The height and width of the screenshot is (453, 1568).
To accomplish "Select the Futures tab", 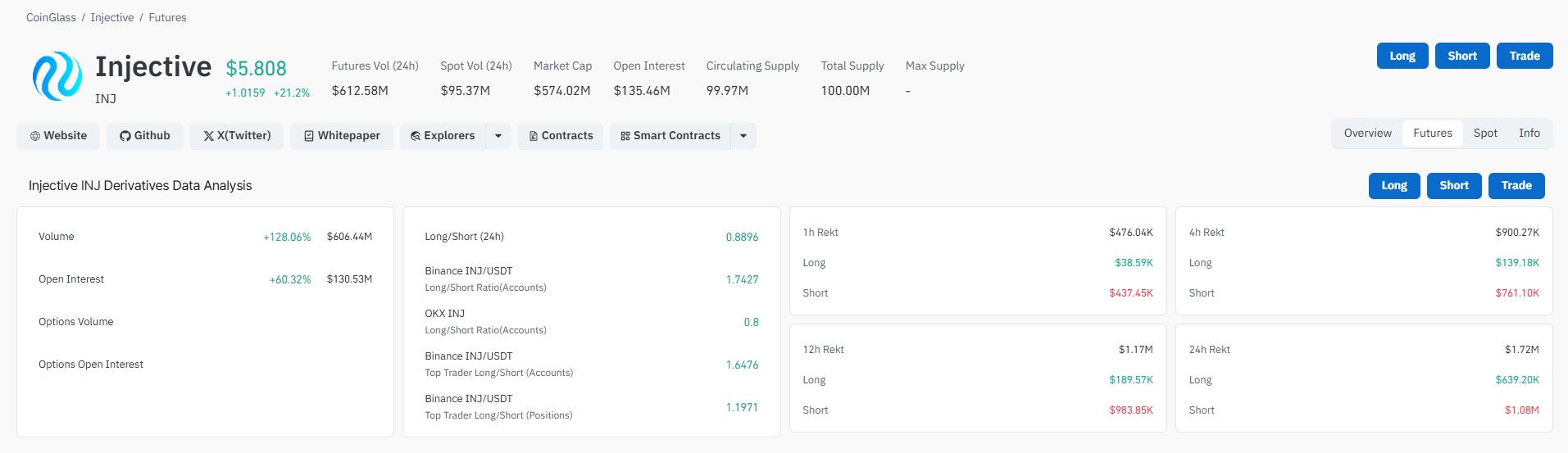I will coord(1433,133).
